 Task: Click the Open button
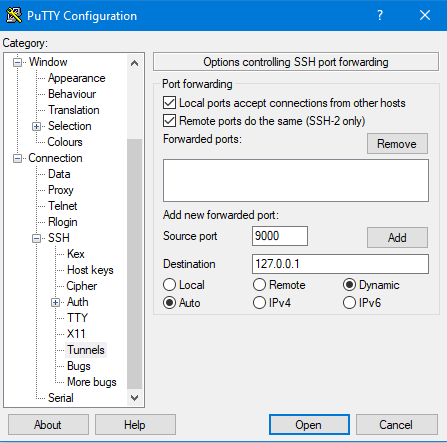[309, 425]
